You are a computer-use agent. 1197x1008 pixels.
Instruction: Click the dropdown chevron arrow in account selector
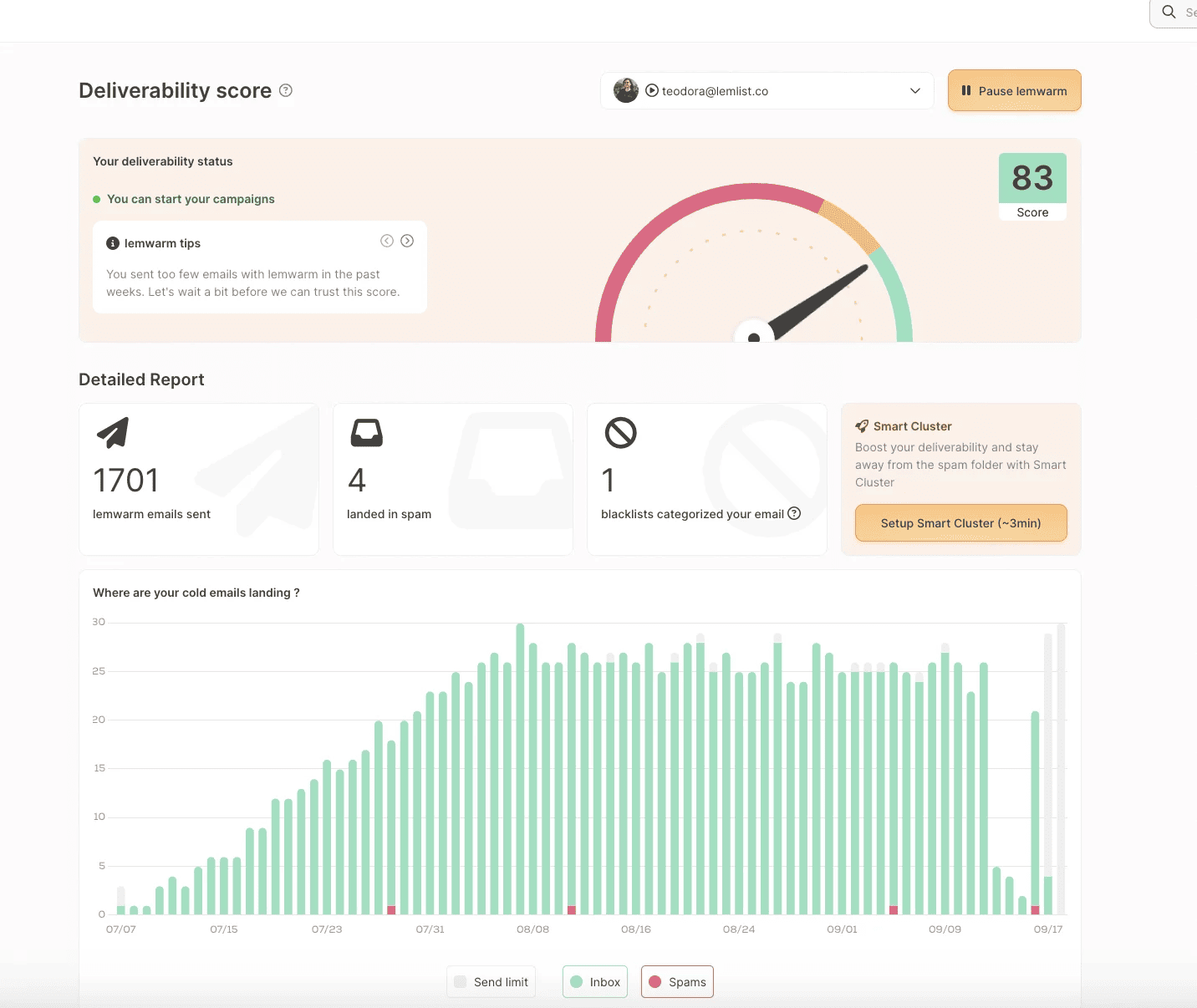click(x=915, y=91)
